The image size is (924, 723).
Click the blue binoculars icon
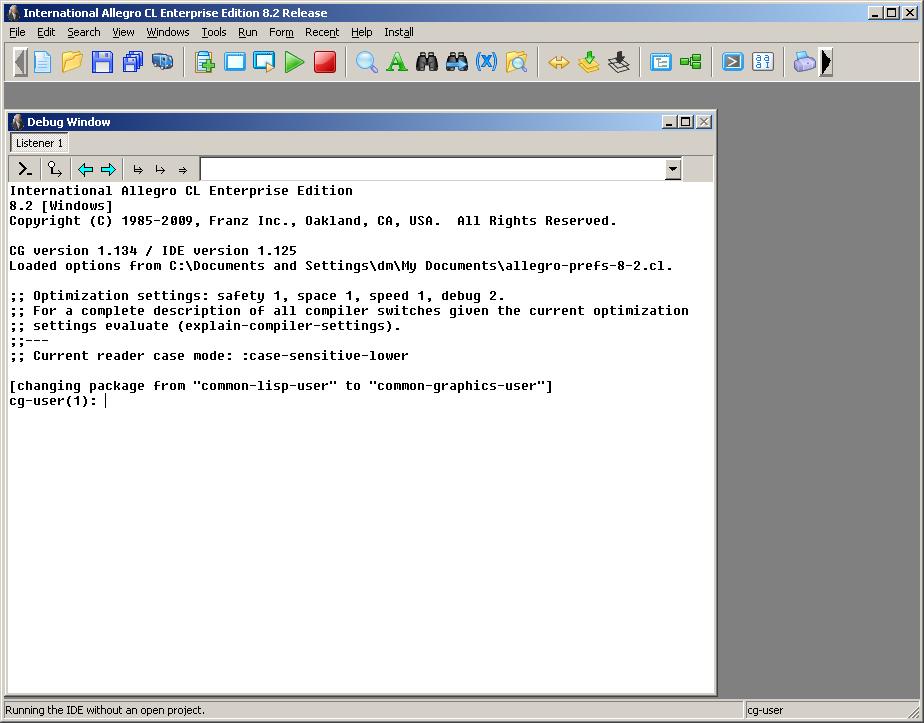[x=457, y=62]
